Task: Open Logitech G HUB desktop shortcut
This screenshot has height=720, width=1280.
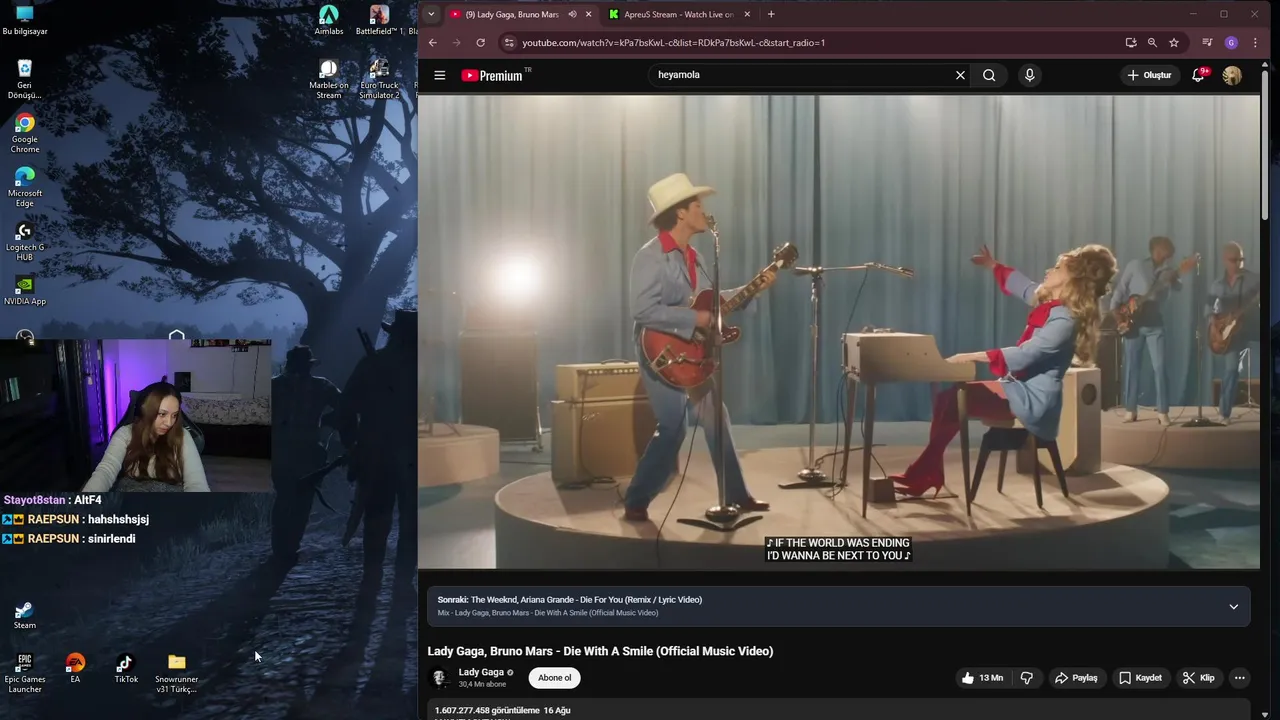Action: (x=25, y=241)
